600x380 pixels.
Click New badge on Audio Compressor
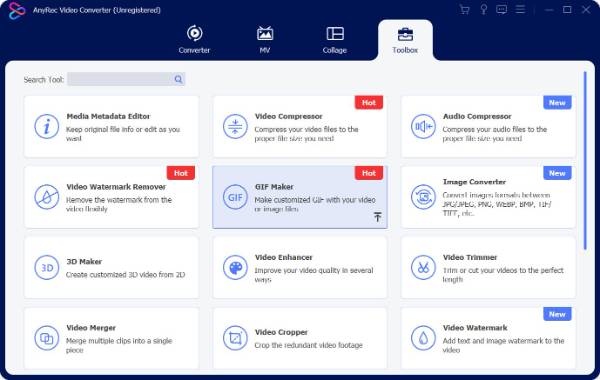[557, 103]
